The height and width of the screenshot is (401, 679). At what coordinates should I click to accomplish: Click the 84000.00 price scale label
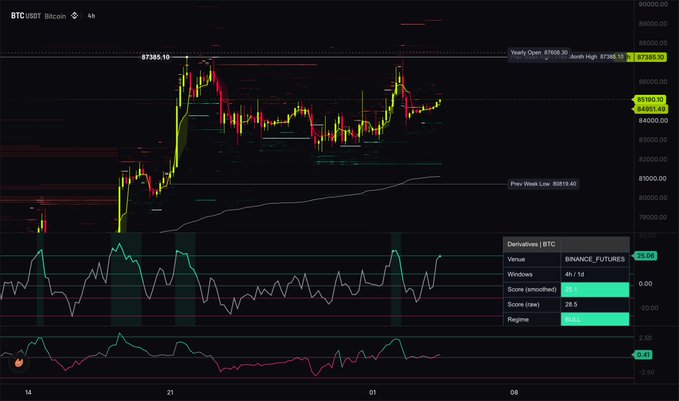tap(653, 120)
